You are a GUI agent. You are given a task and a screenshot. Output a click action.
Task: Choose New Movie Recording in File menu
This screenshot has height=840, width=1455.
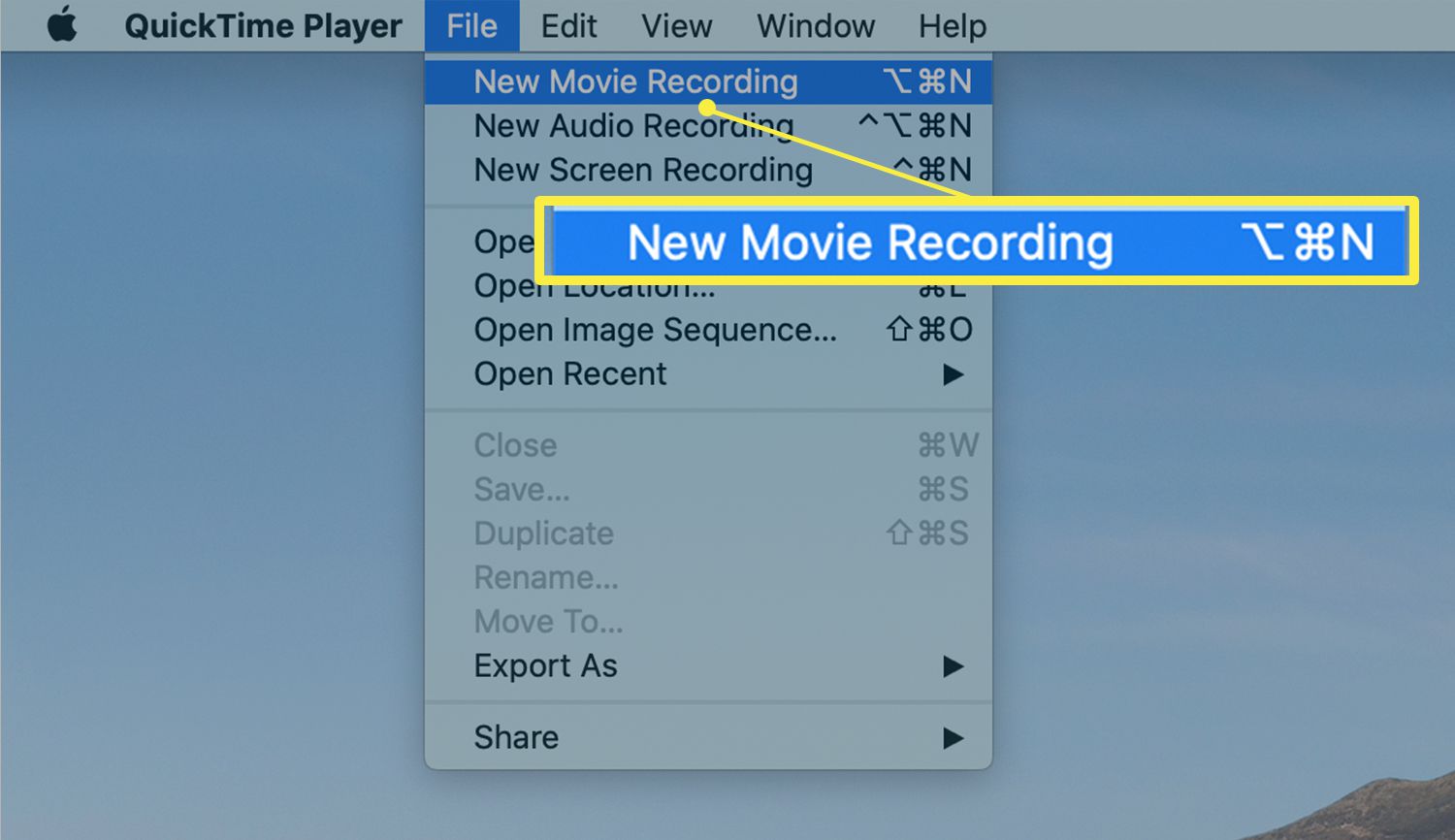tap(708, 81)
